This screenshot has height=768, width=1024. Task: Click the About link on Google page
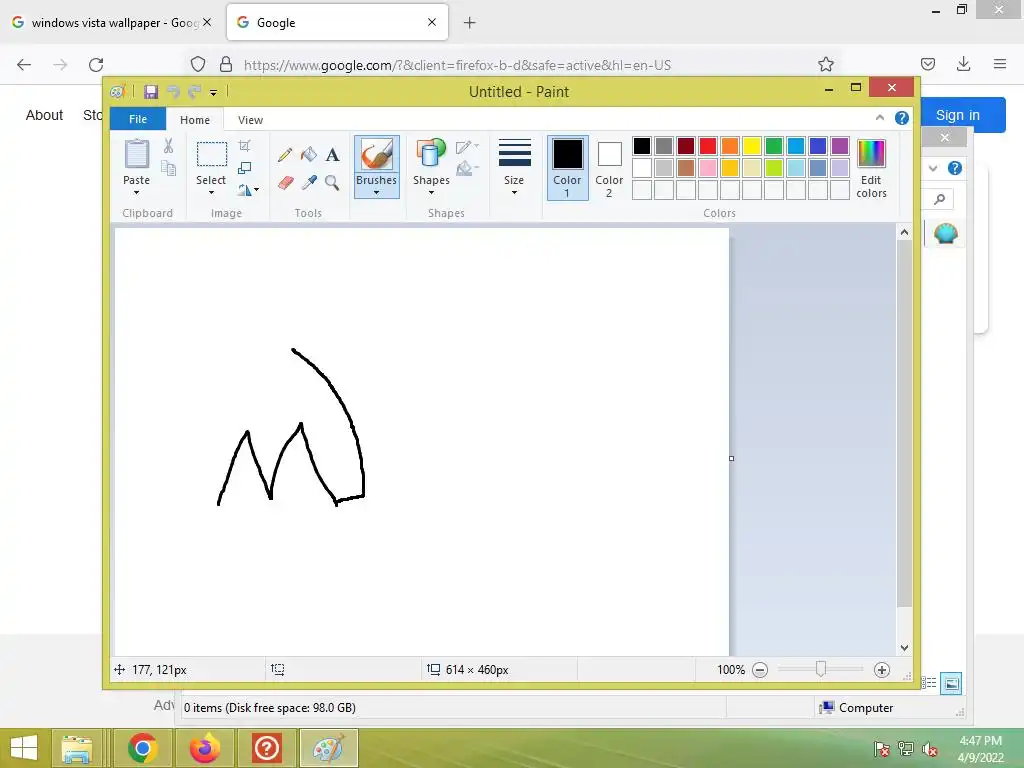(x=44, y=115)
